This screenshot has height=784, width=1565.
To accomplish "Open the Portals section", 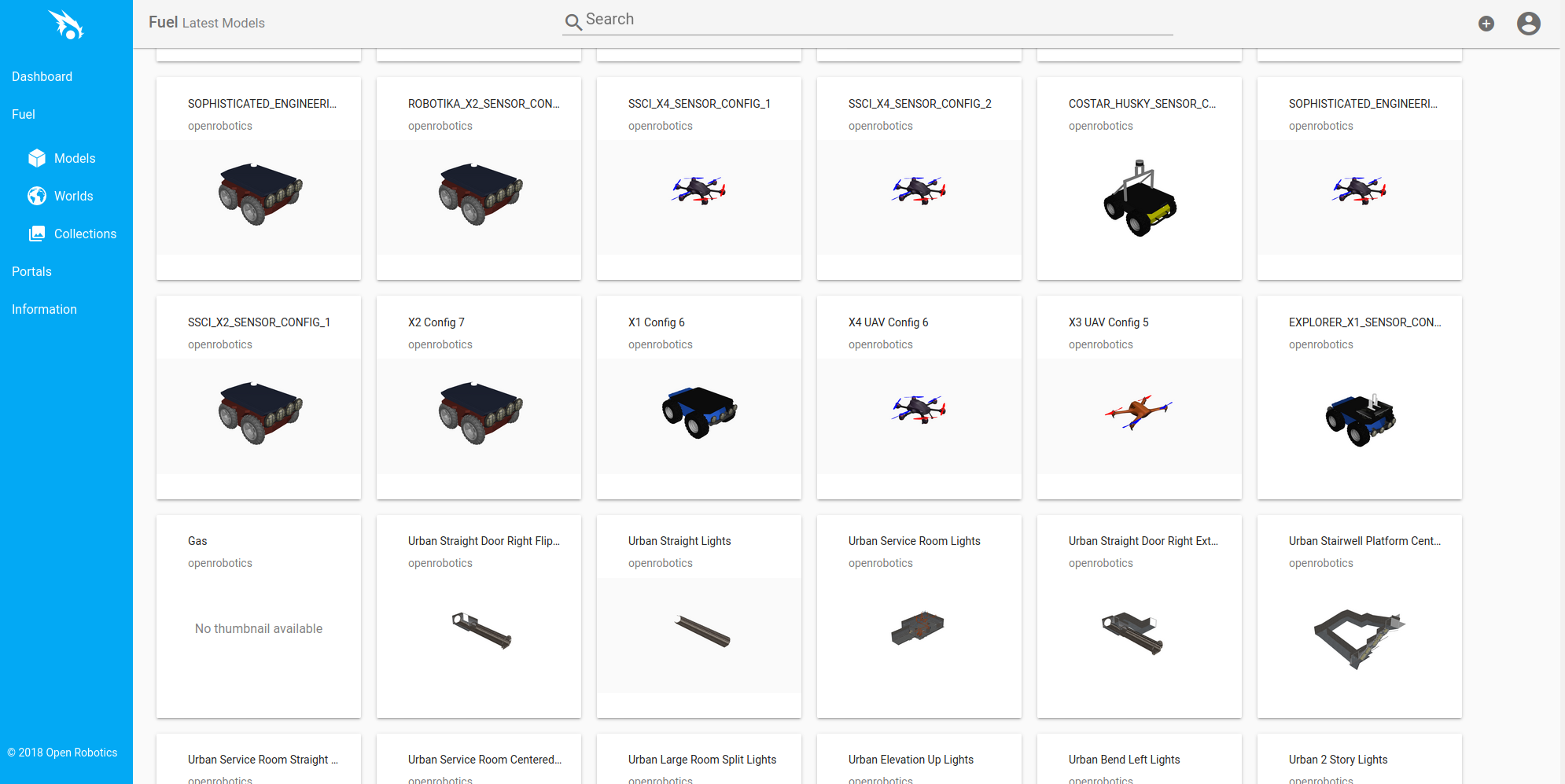I will (x=31, y=271).
